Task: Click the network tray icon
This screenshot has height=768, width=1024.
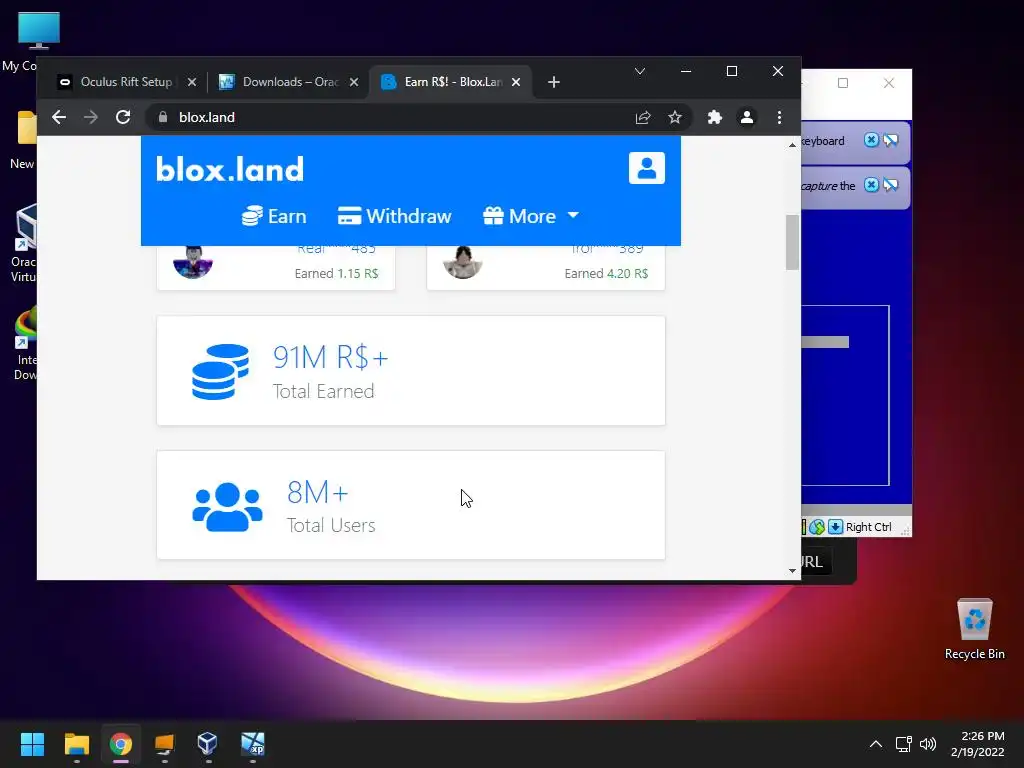Action: [904, 744]
